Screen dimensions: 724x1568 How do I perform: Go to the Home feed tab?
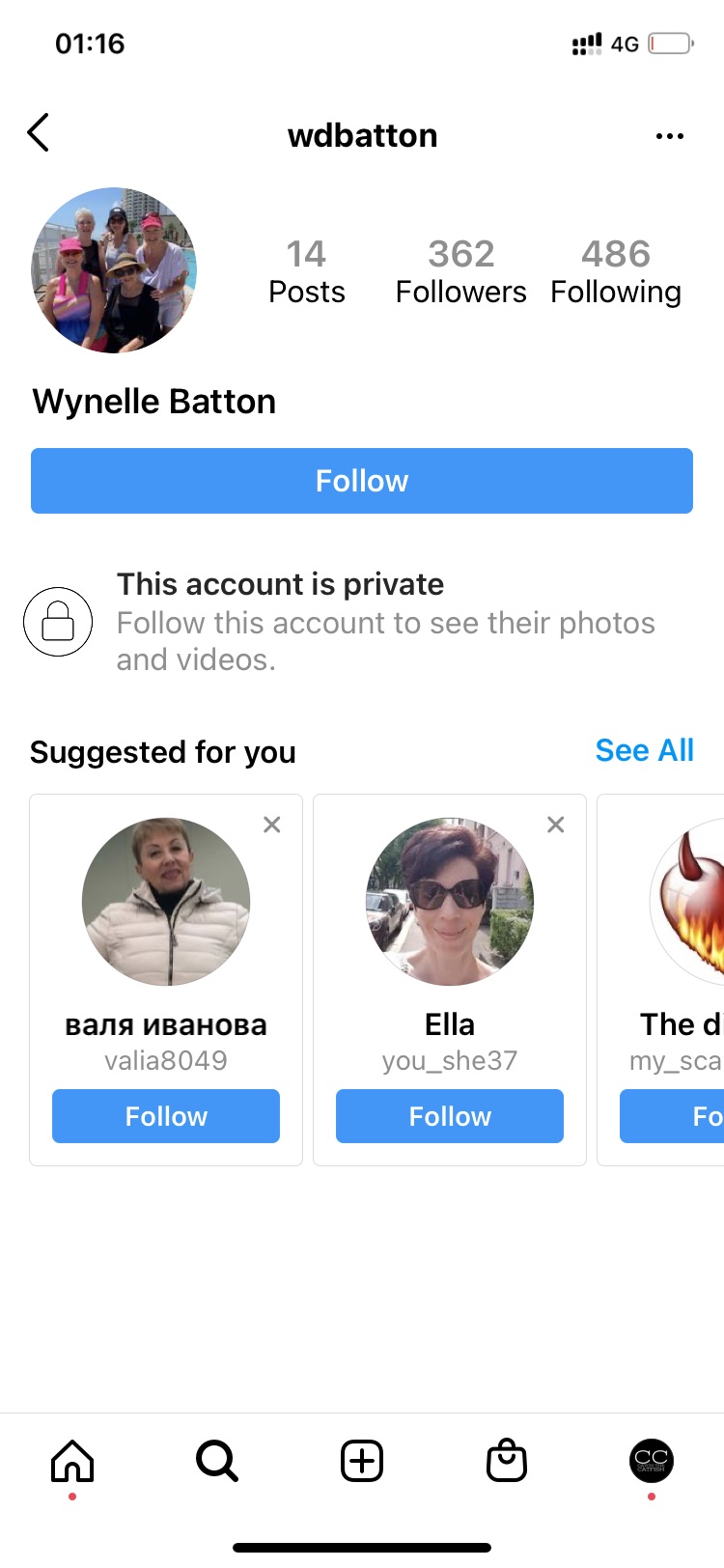pos(72,1461)
